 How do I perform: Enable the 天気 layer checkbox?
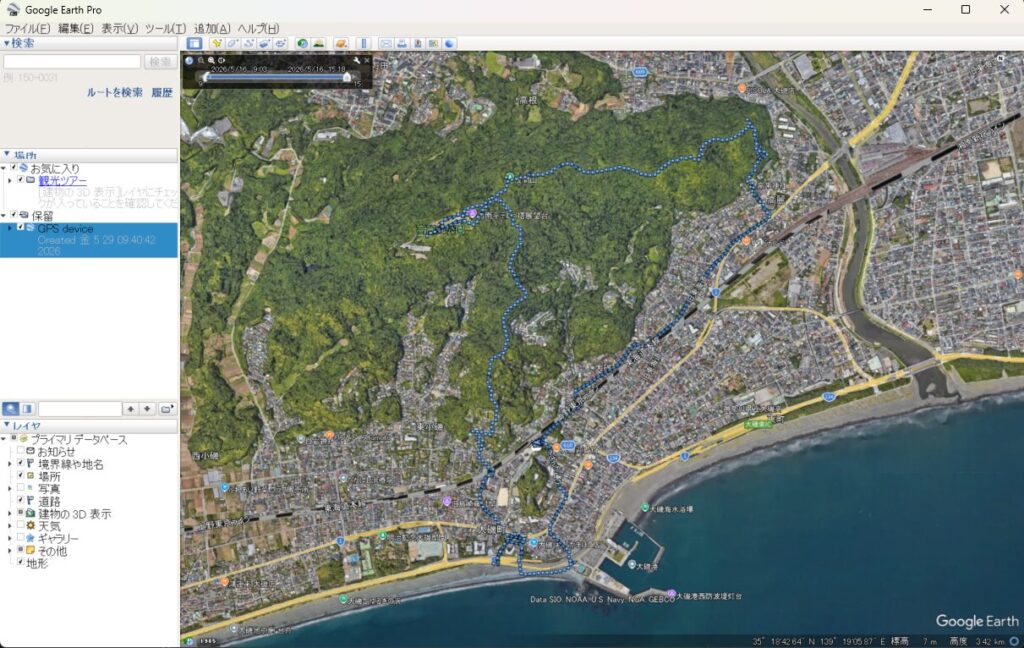click(20, 525)
